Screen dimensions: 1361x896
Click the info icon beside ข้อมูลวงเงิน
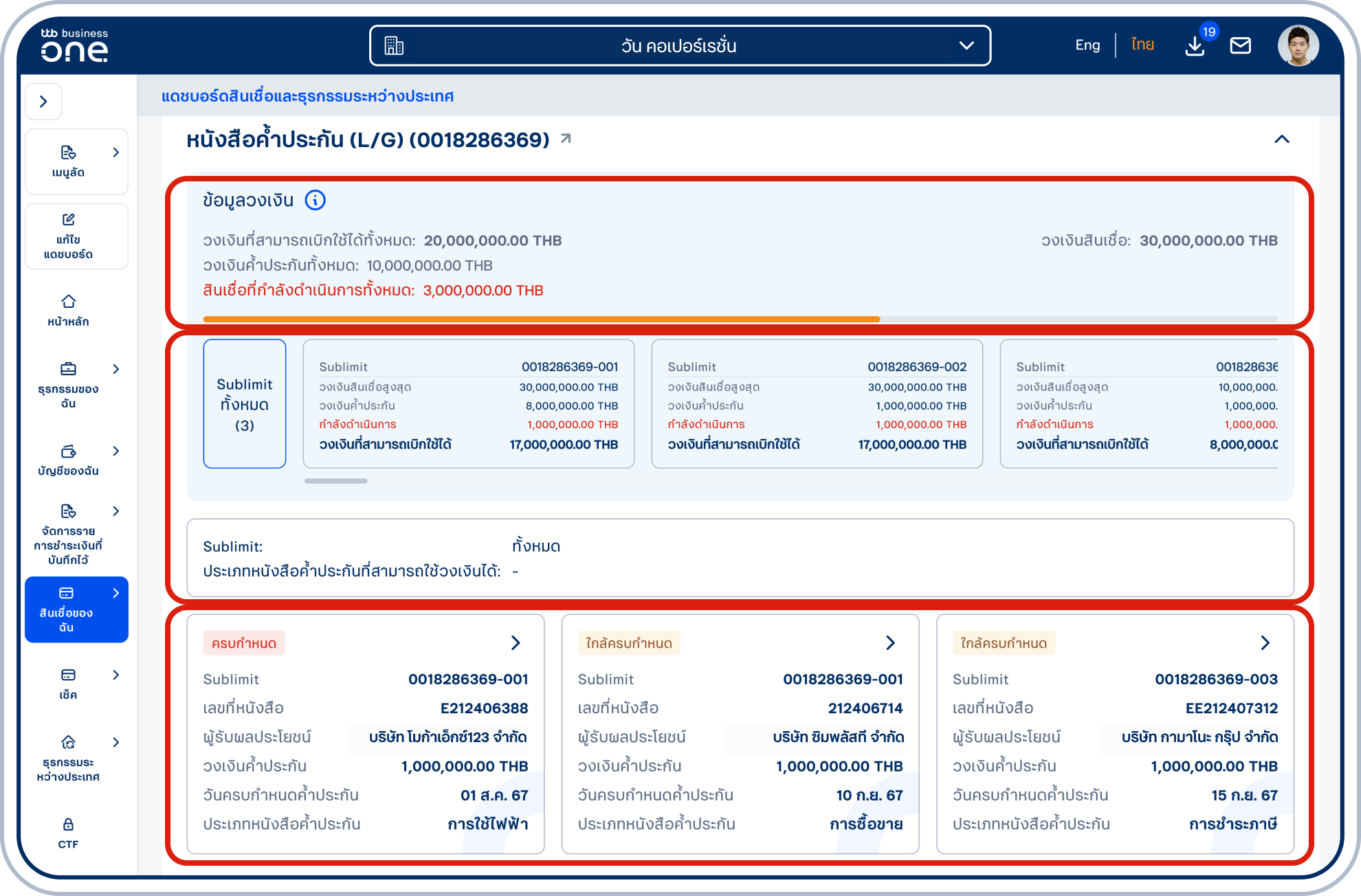pos(316,200)
